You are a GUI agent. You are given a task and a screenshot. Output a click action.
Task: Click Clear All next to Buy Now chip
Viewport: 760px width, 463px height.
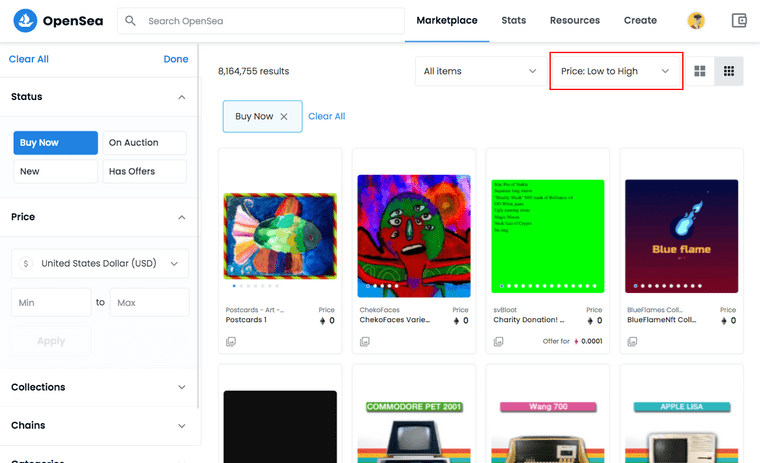coord(327,116)
